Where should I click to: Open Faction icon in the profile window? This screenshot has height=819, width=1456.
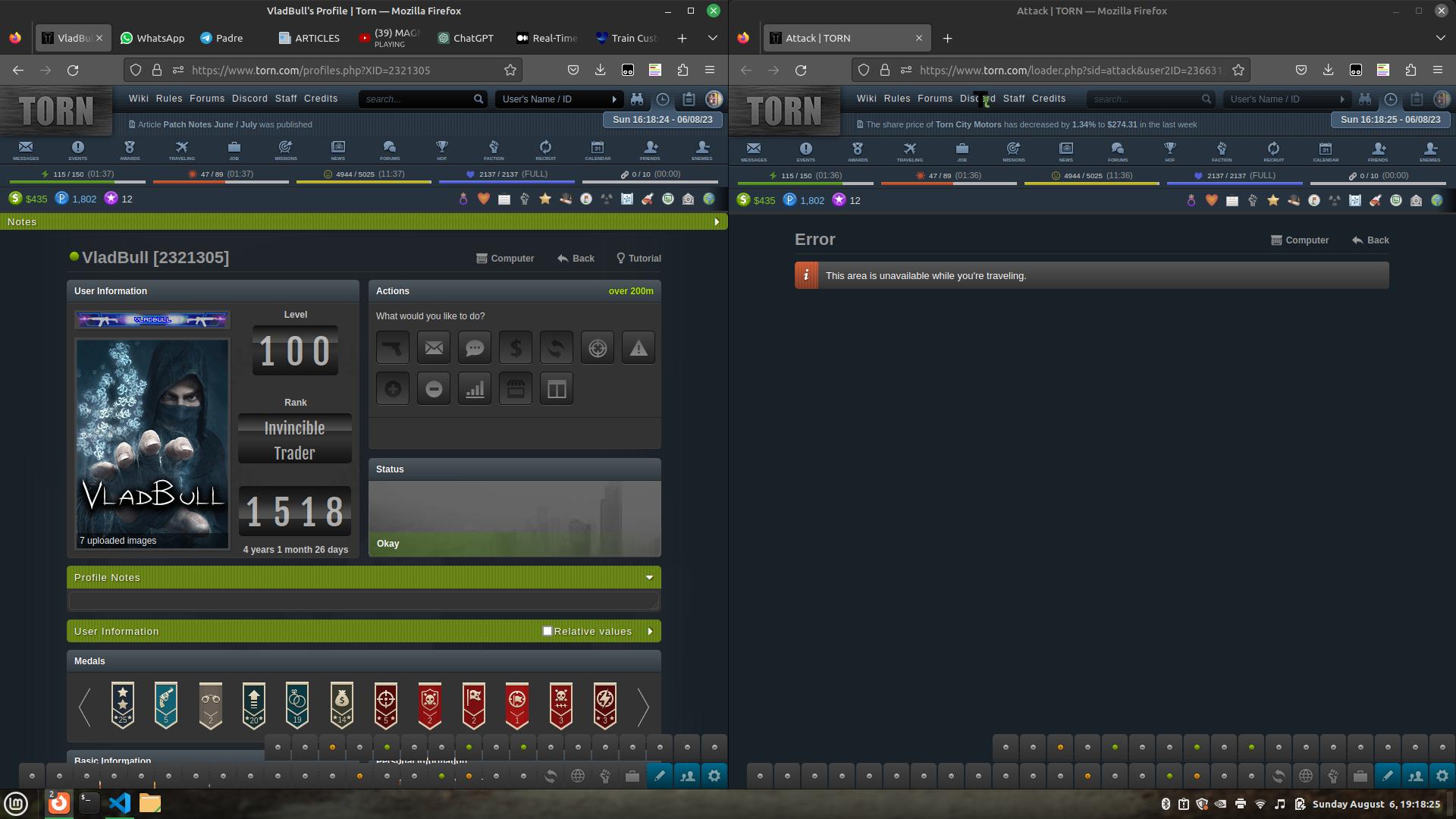pyautogui.click(x=494, y=150)
